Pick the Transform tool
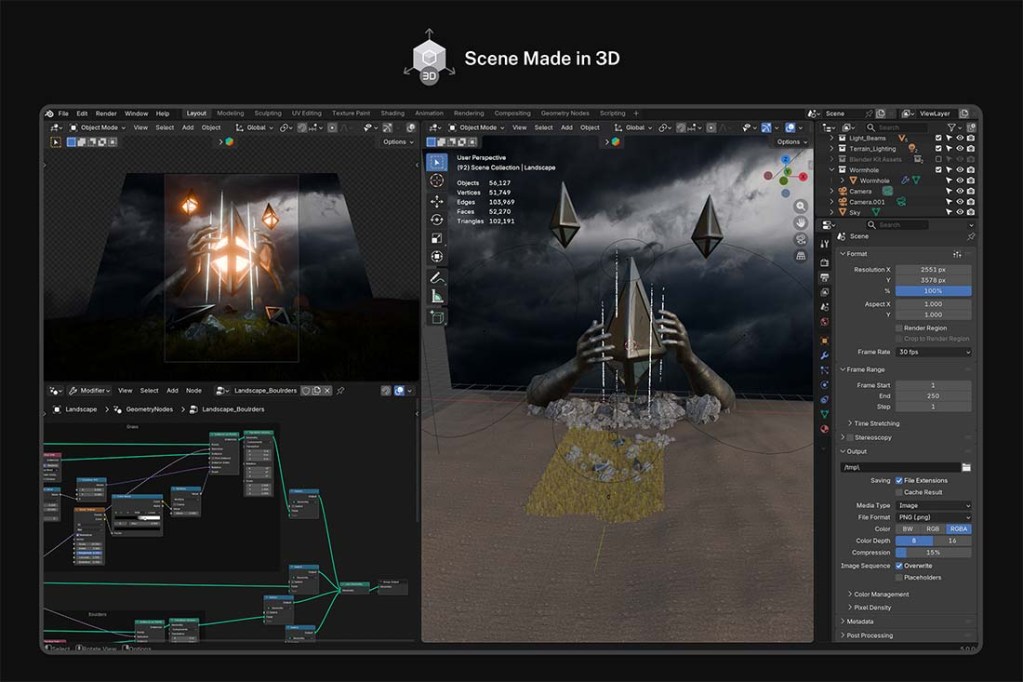Image resolution: width=1023 pixels, height=682 pixels. (x=436, y=256)
